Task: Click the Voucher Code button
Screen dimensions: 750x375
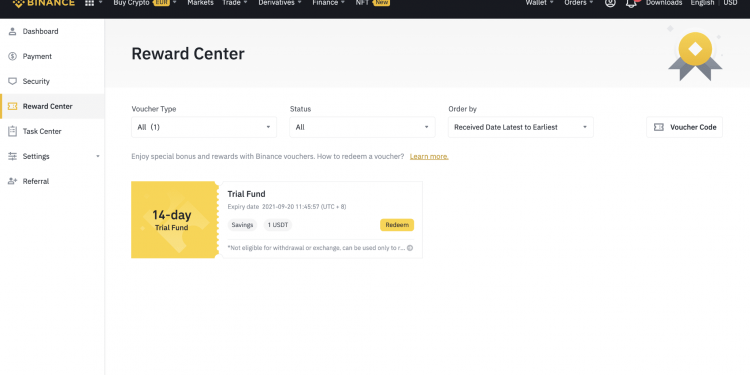Action: coord(684,127)
